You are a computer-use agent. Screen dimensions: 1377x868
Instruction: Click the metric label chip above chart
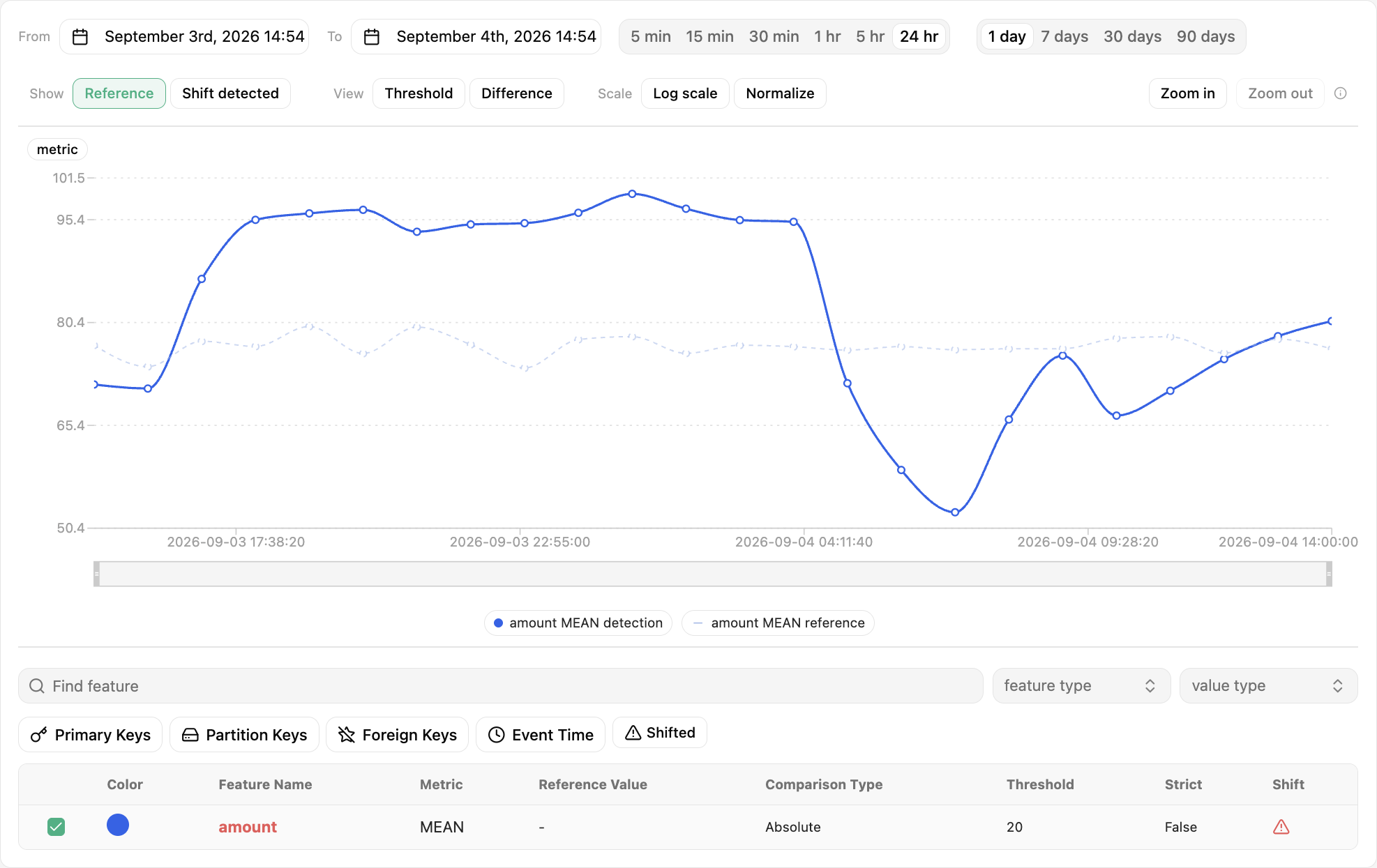57,149
